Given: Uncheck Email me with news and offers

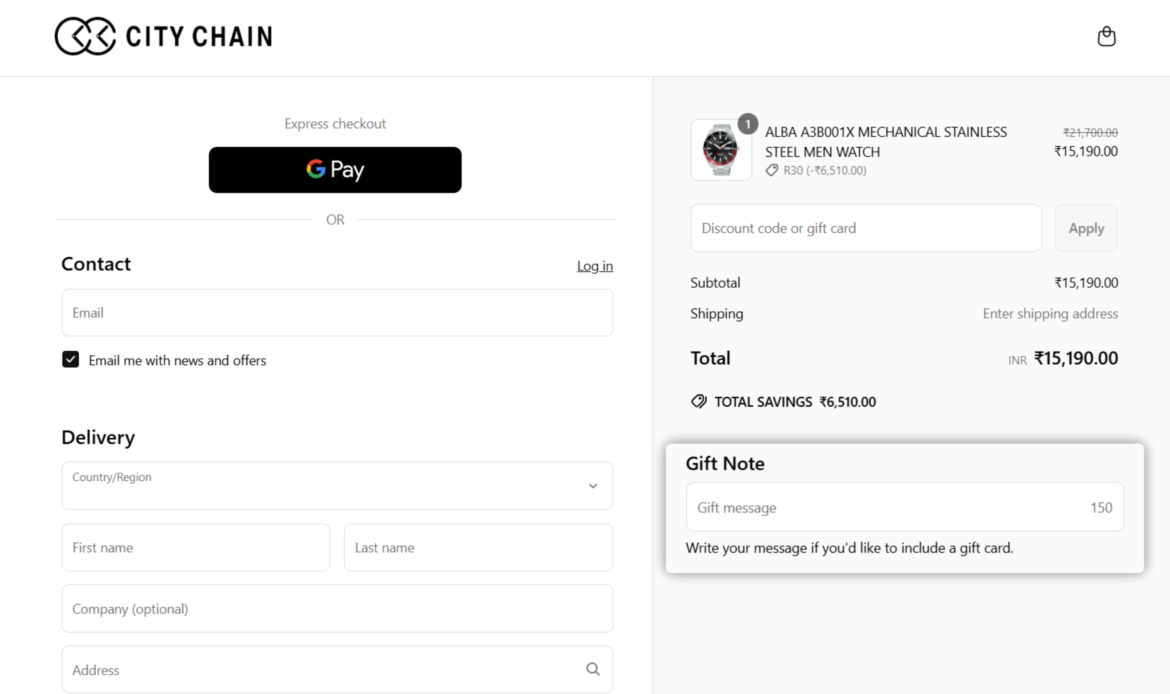Looking at the screenshot, I should [x=70, y=360].
